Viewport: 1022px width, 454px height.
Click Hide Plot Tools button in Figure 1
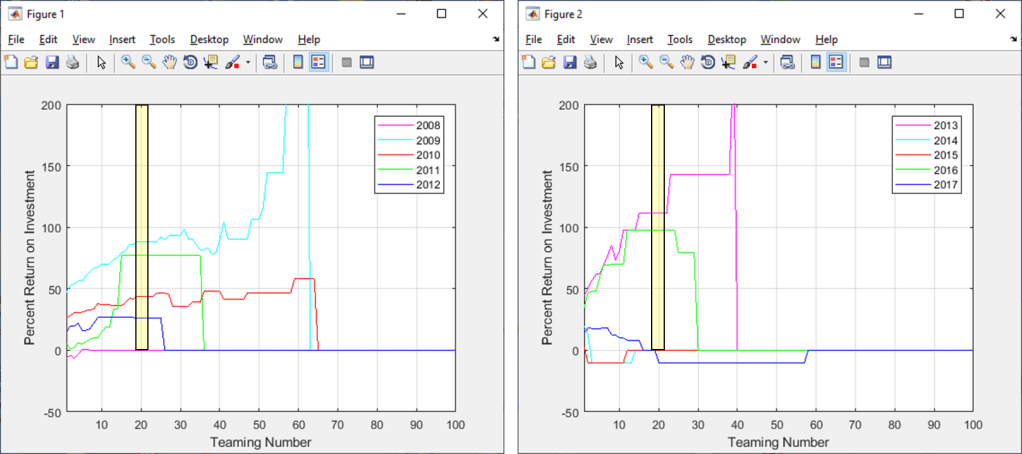[x=347, y=62]
